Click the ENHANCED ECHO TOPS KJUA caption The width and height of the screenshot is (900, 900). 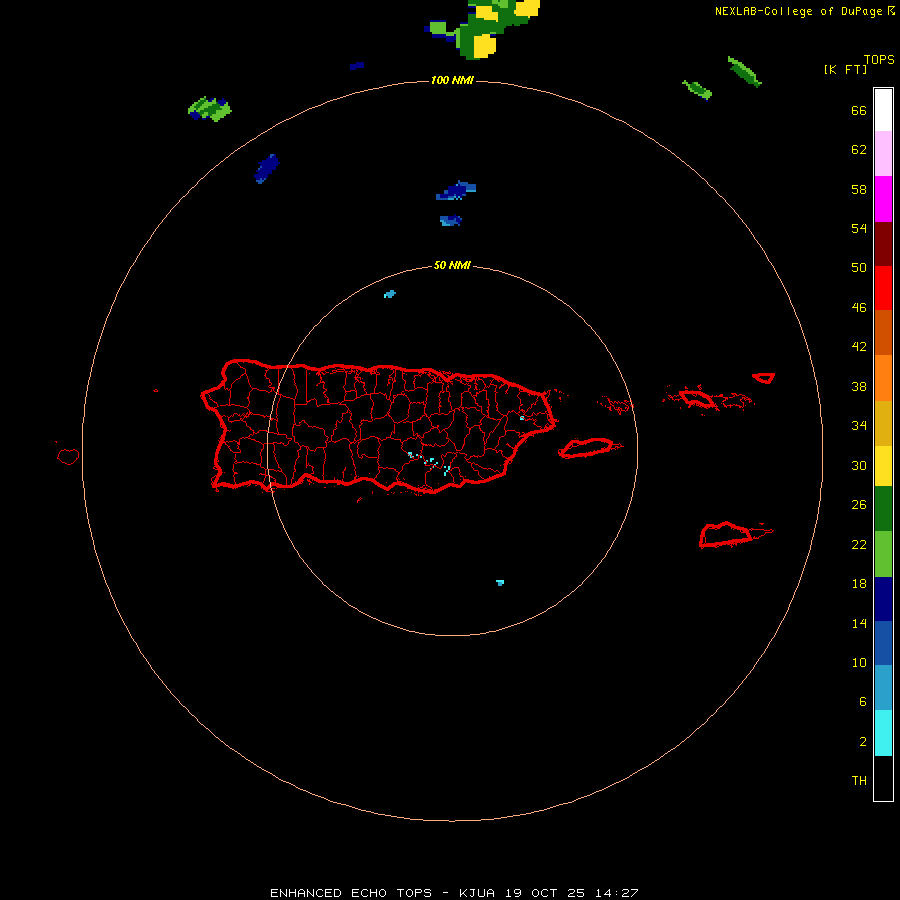[454, 893]
